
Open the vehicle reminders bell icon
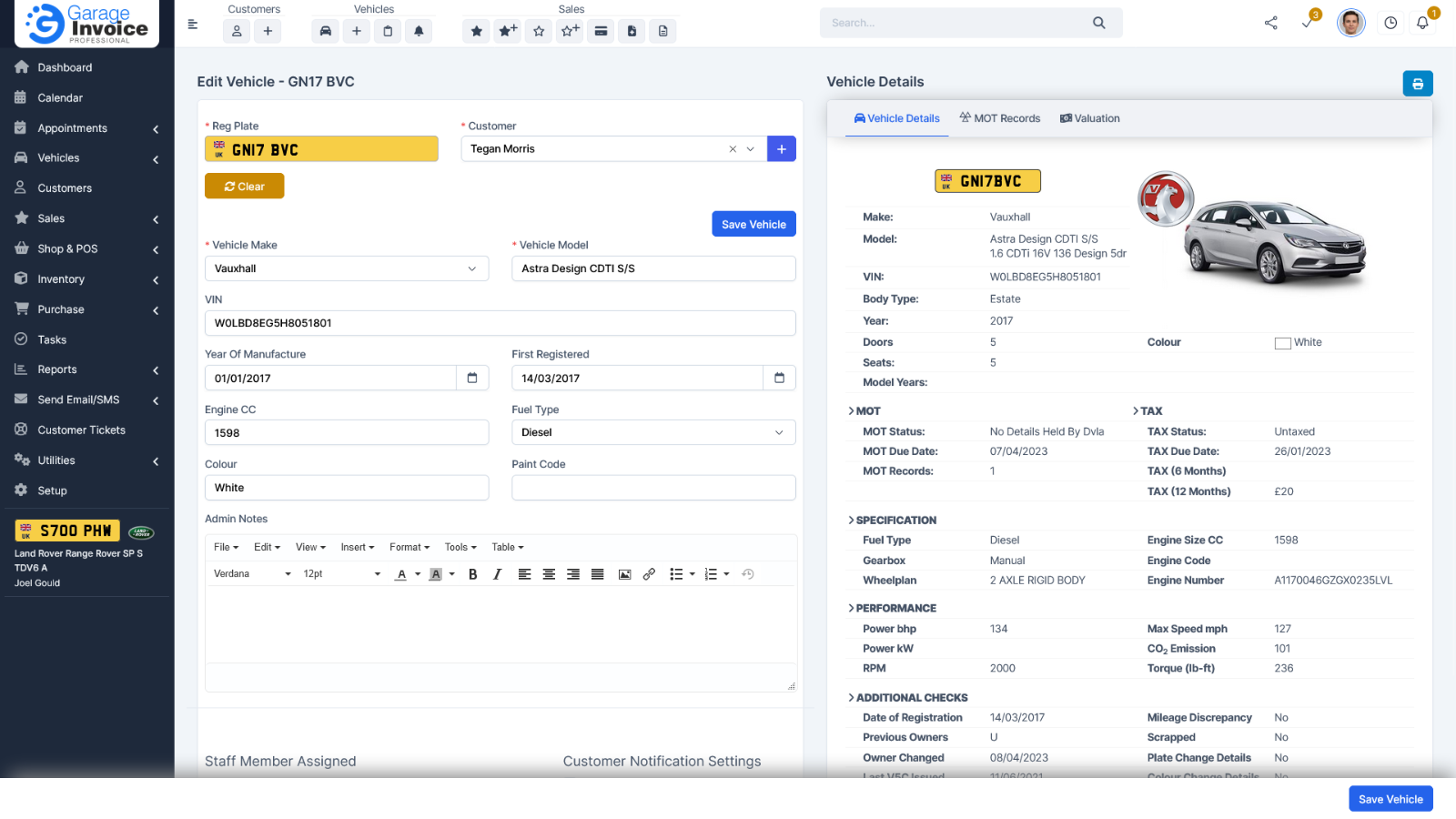pos(419,30)
